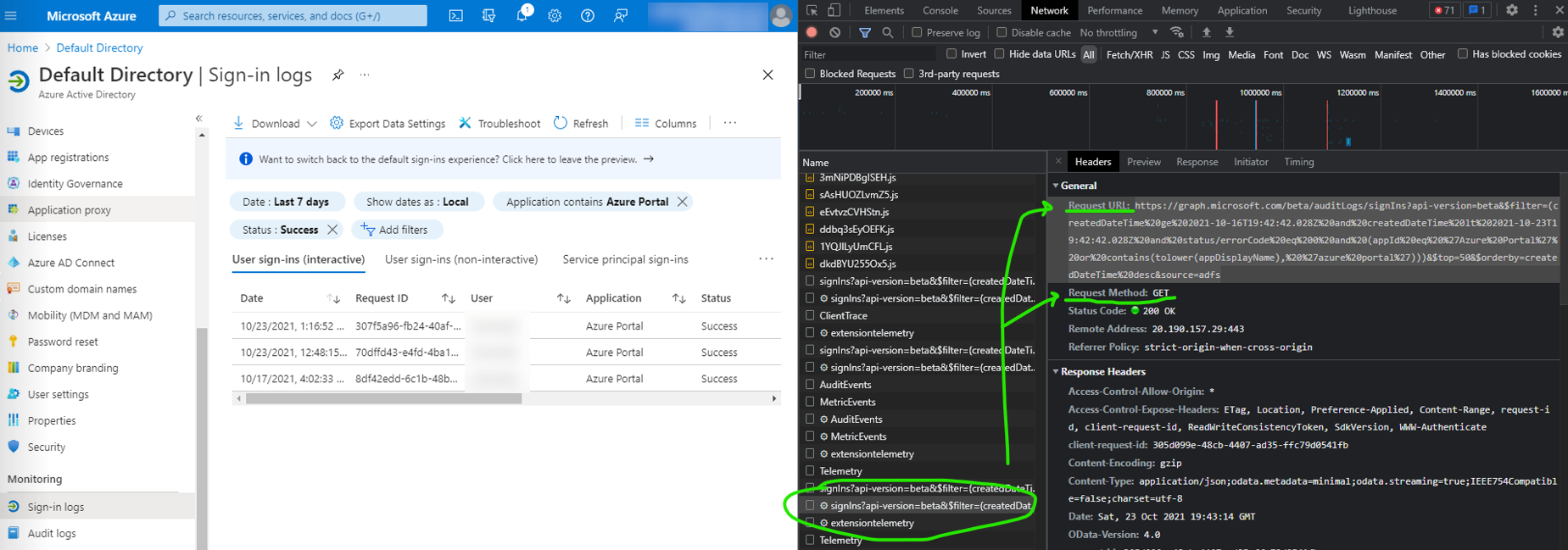Refresh the sign-in logs
Viewport: 1568px width, 550px height.
581,124
